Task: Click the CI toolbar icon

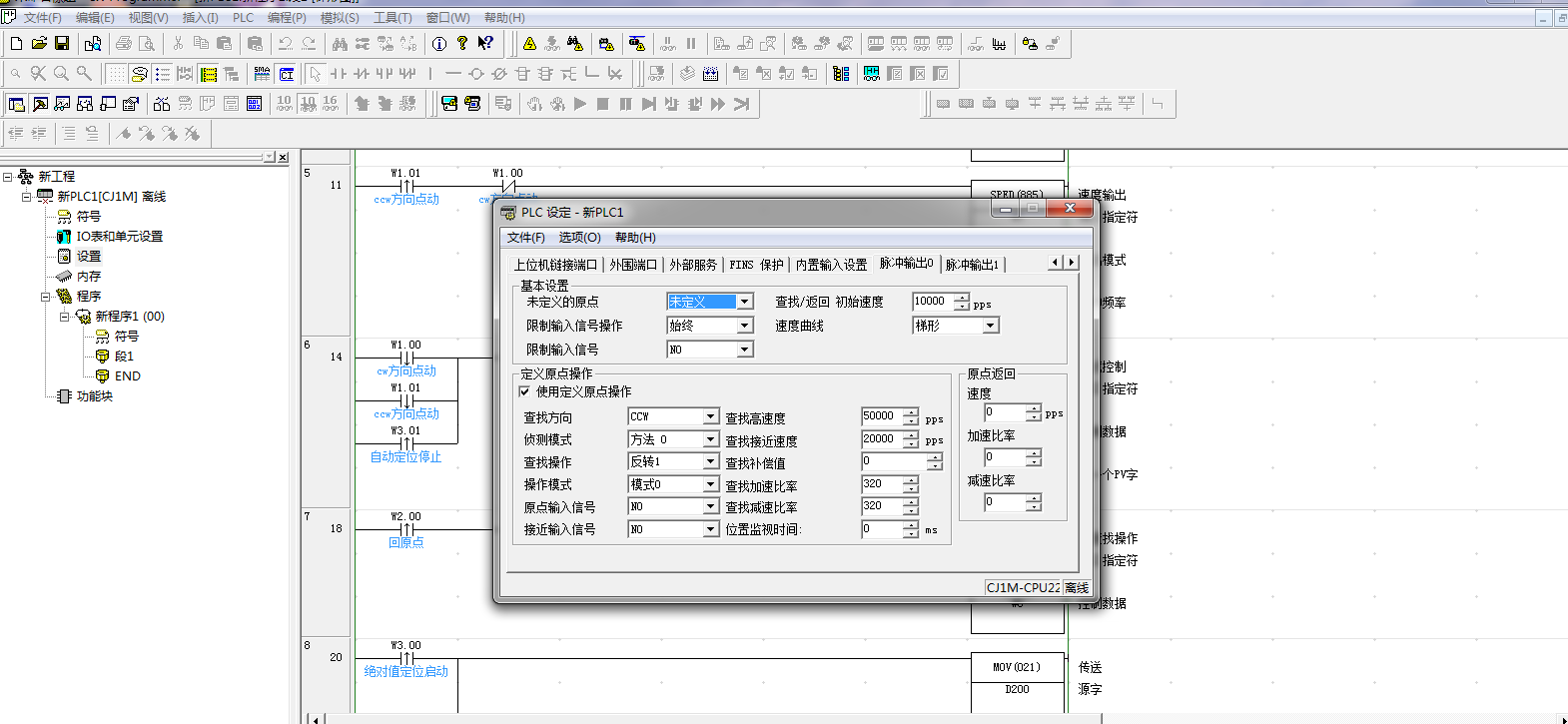Action: 287,73
